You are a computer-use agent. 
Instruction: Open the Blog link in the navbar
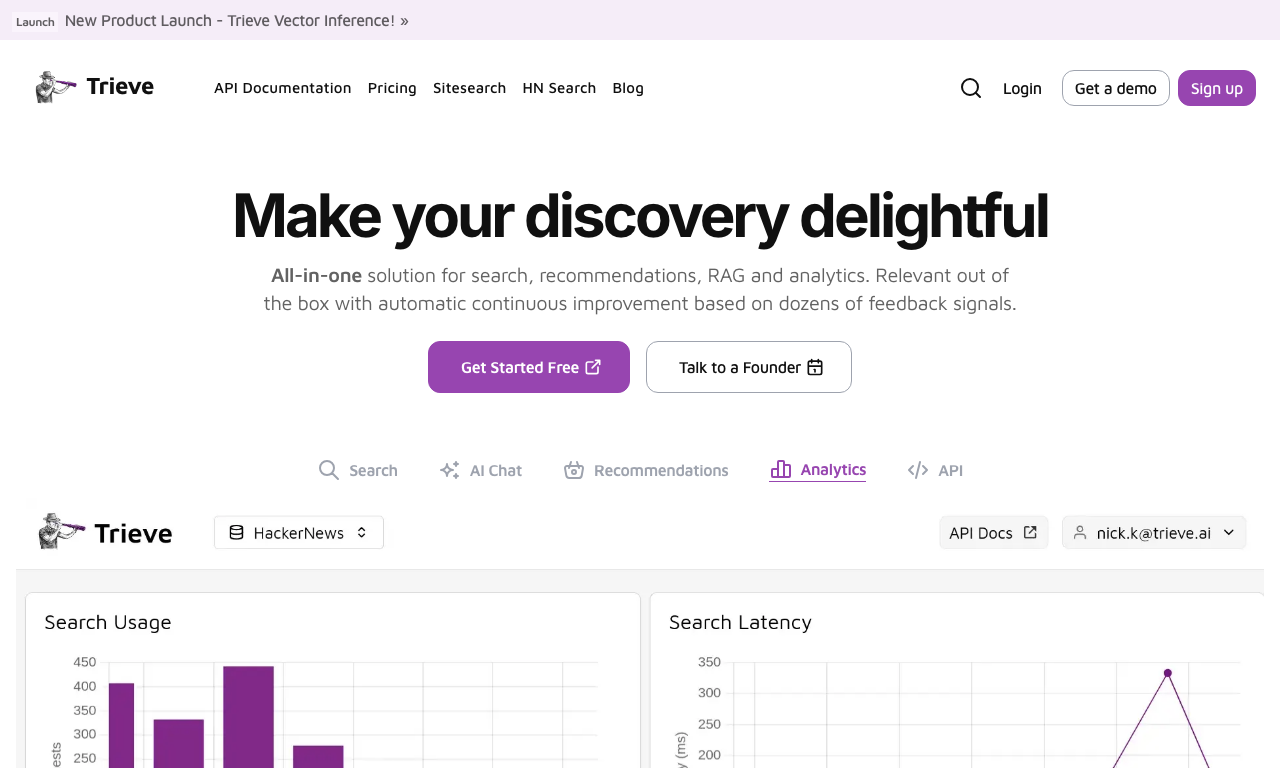628,88
